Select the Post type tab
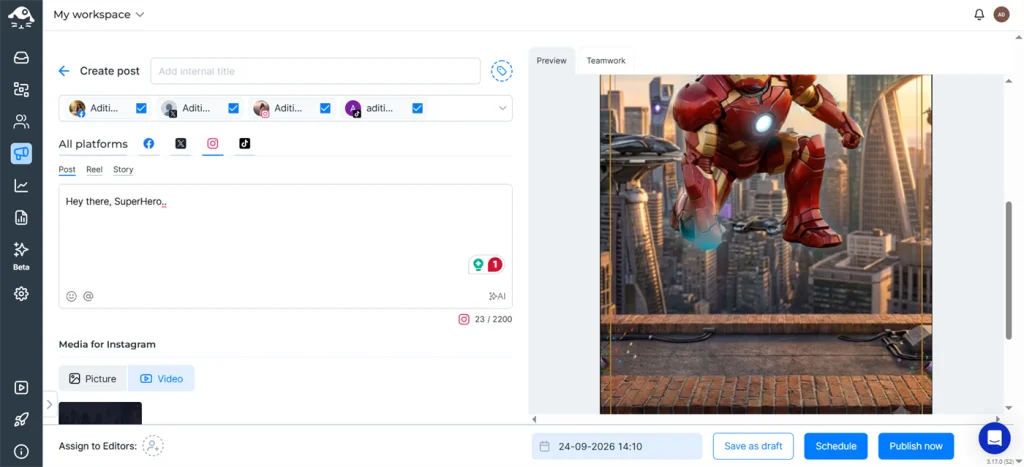This screenshot has height=467, width=1024. [x=67, y=169]
